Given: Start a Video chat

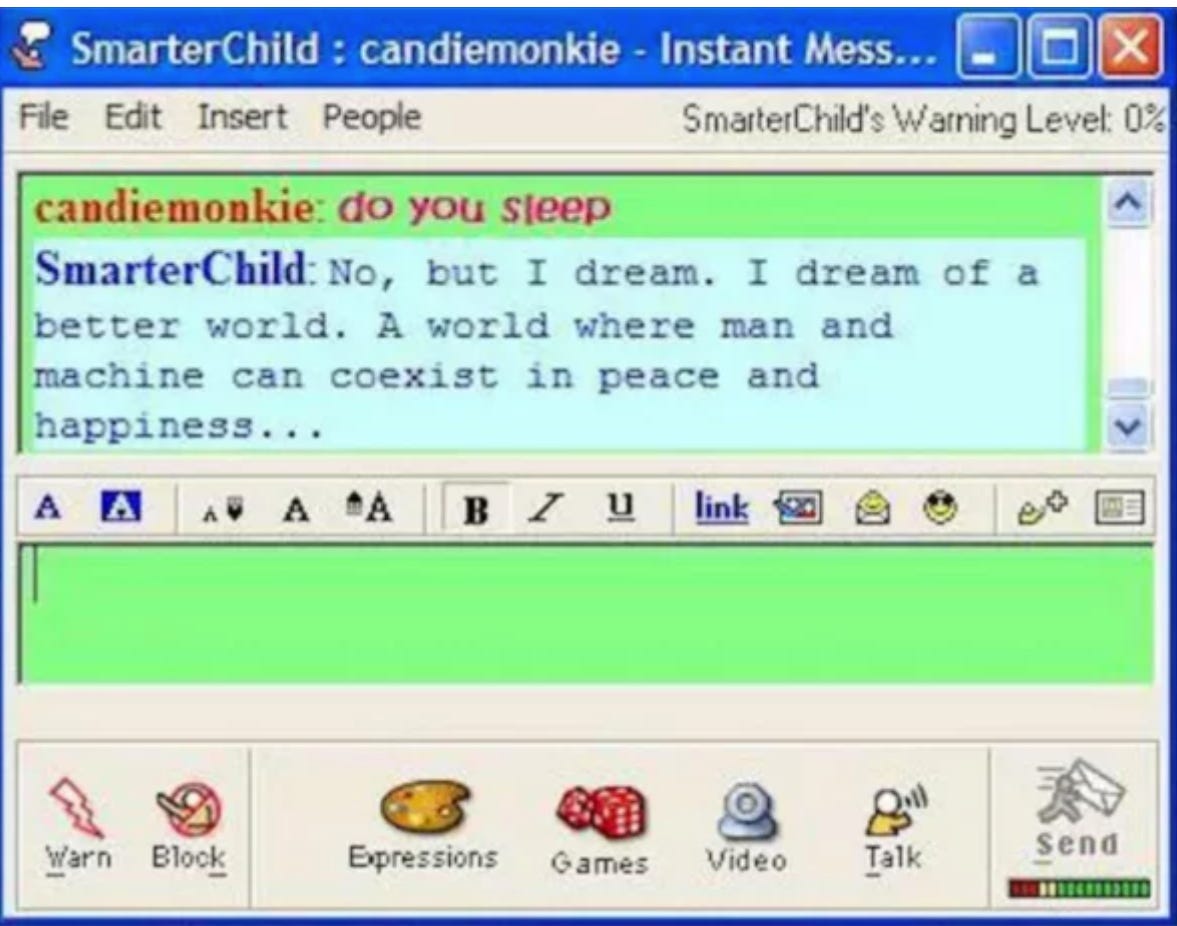Looking at the screenshot, I should pyautogui.click(x=746, y=827).
